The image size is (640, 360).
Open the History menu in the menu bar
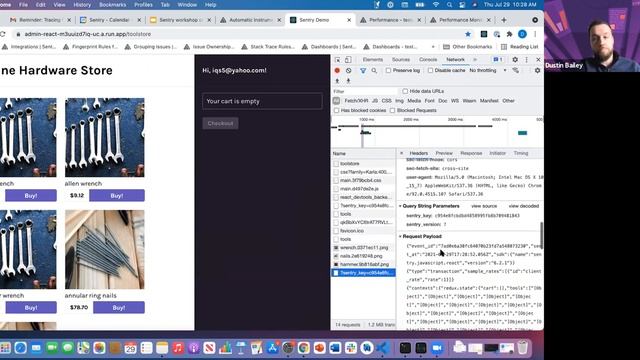tap(82, 5)
